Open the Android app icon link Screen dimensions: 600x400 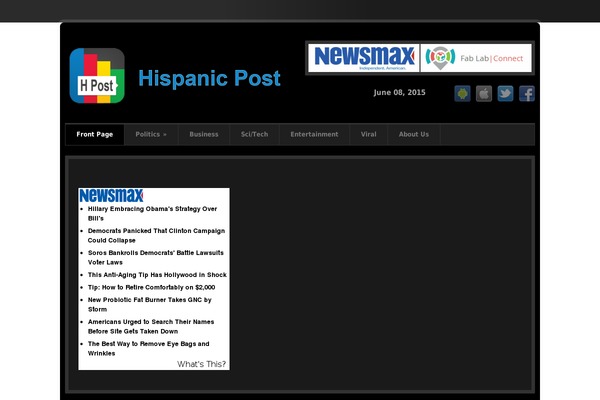(x=462, y=93)
